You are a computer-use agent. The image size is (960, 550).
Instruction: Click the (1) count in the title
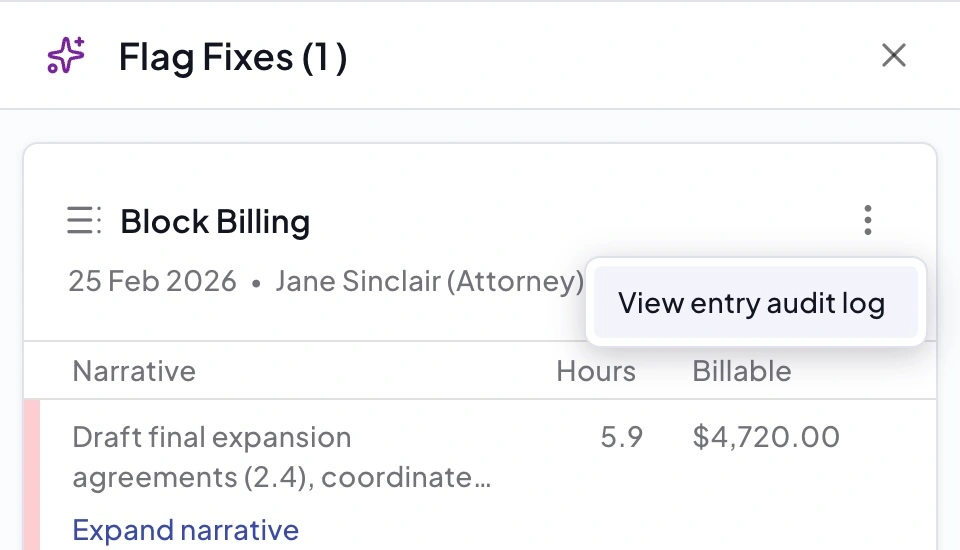(324, 57)
